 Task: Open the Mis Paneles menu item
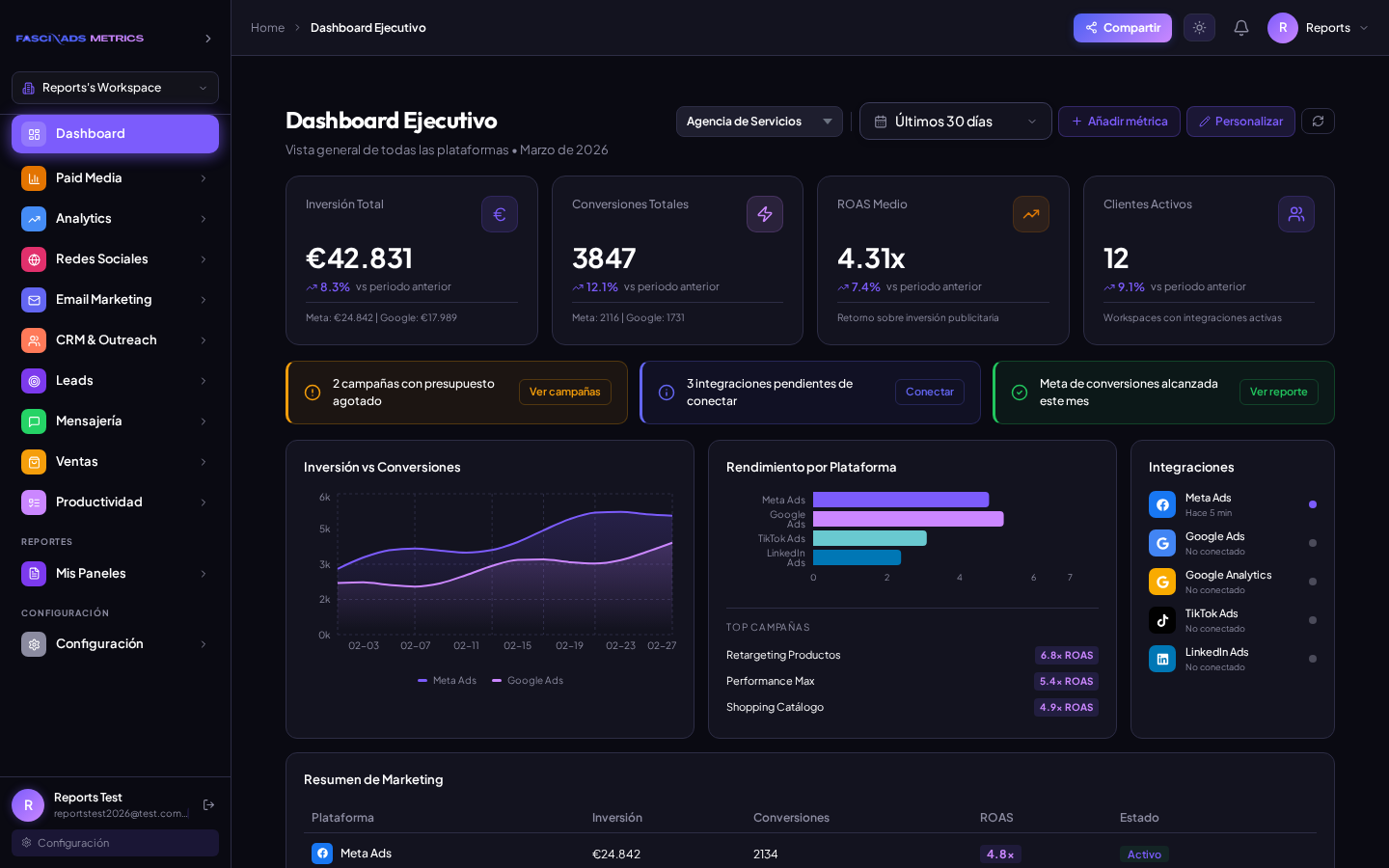coord(115,574)
